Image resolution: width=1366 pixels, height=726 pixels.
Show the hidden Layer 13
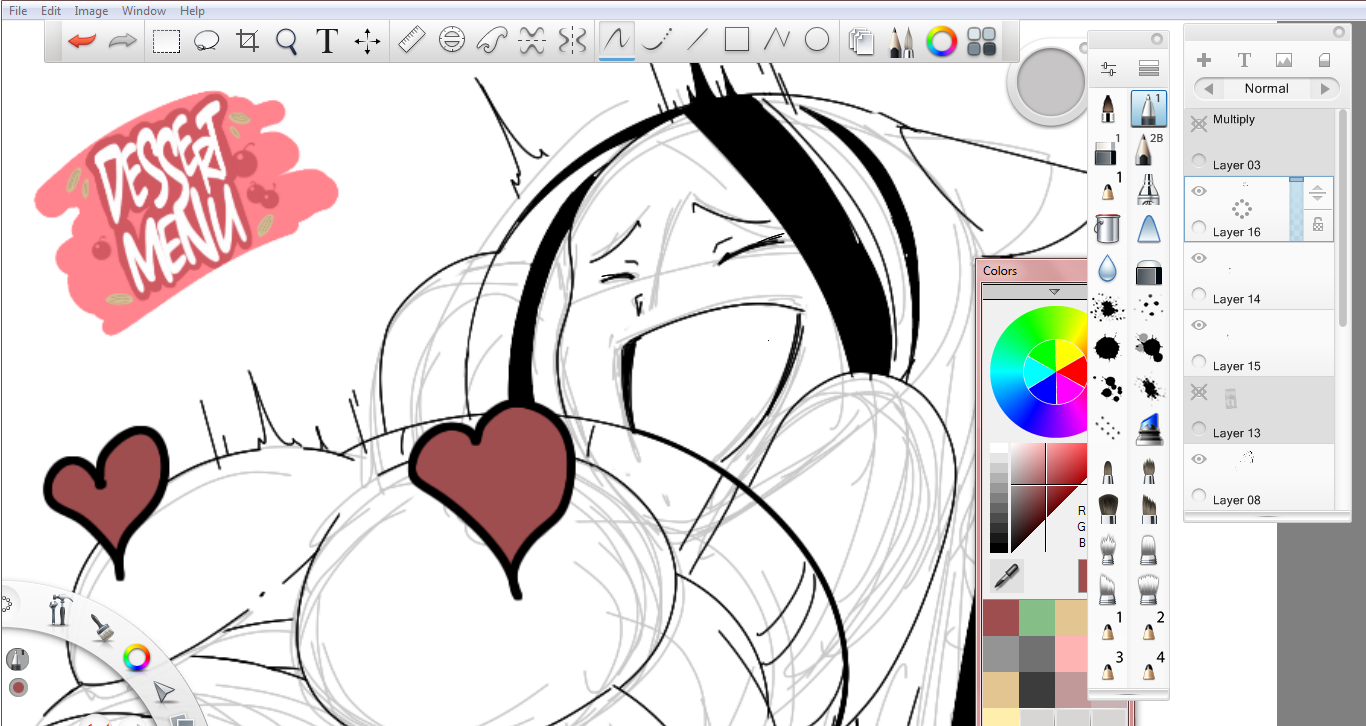click(x=1199, y=392)
